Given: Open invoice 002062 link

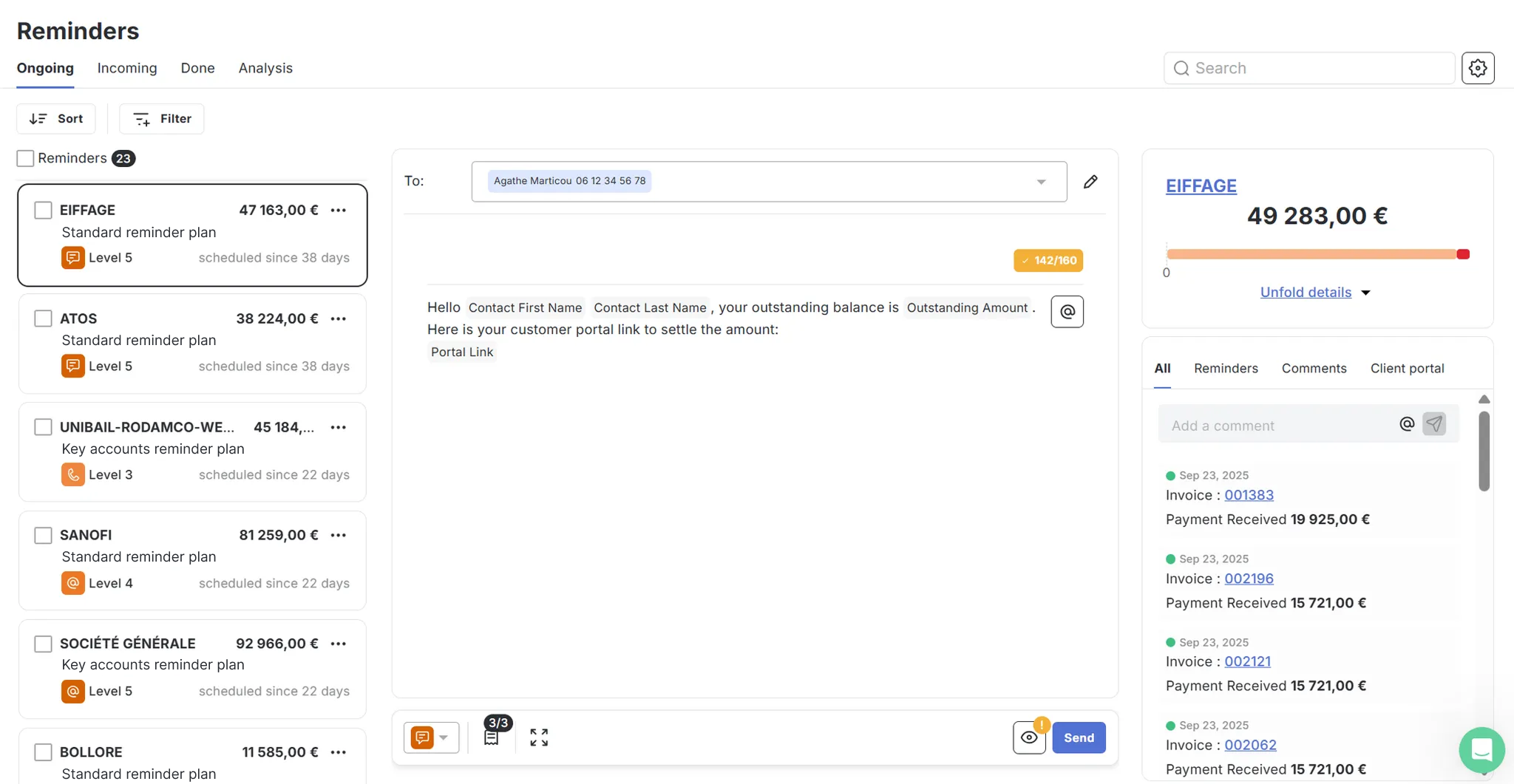Looking at the screenshot, I should pos(1250,745).
